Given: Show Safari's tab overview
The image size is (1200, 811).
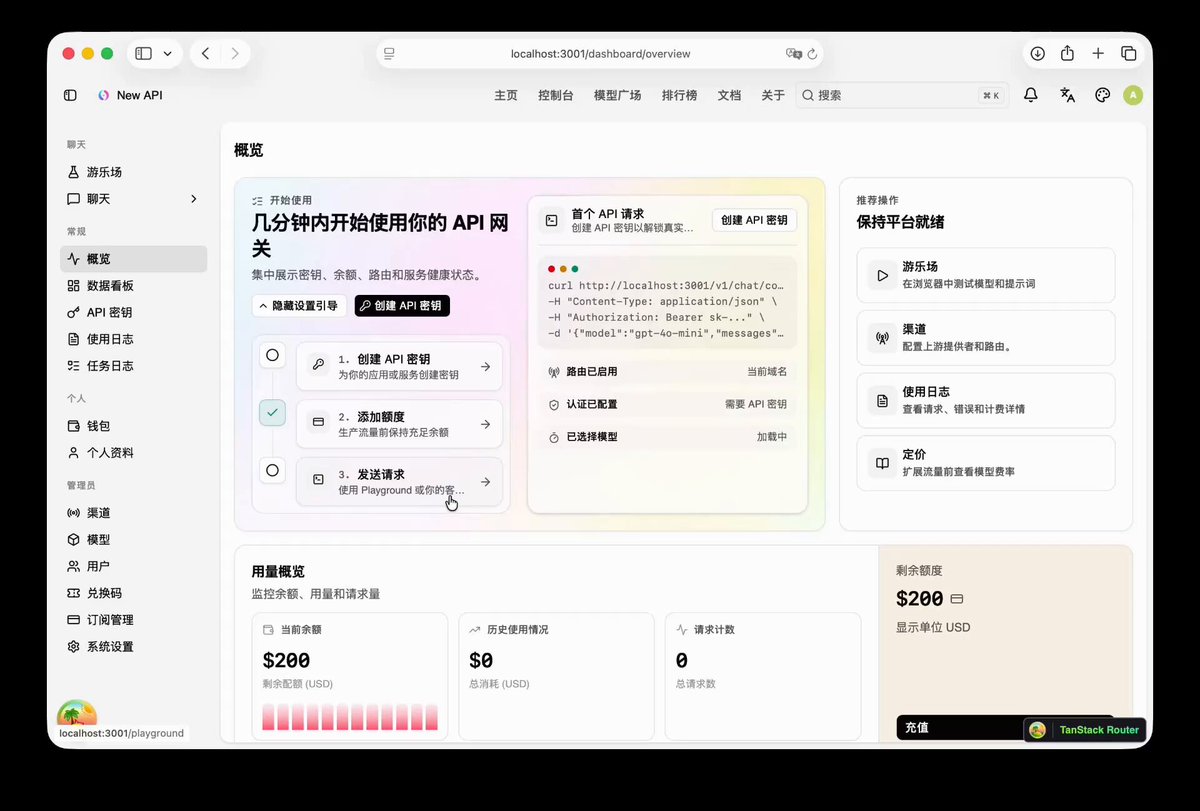Looking at the screenshot, I should tap(1129, 54).
